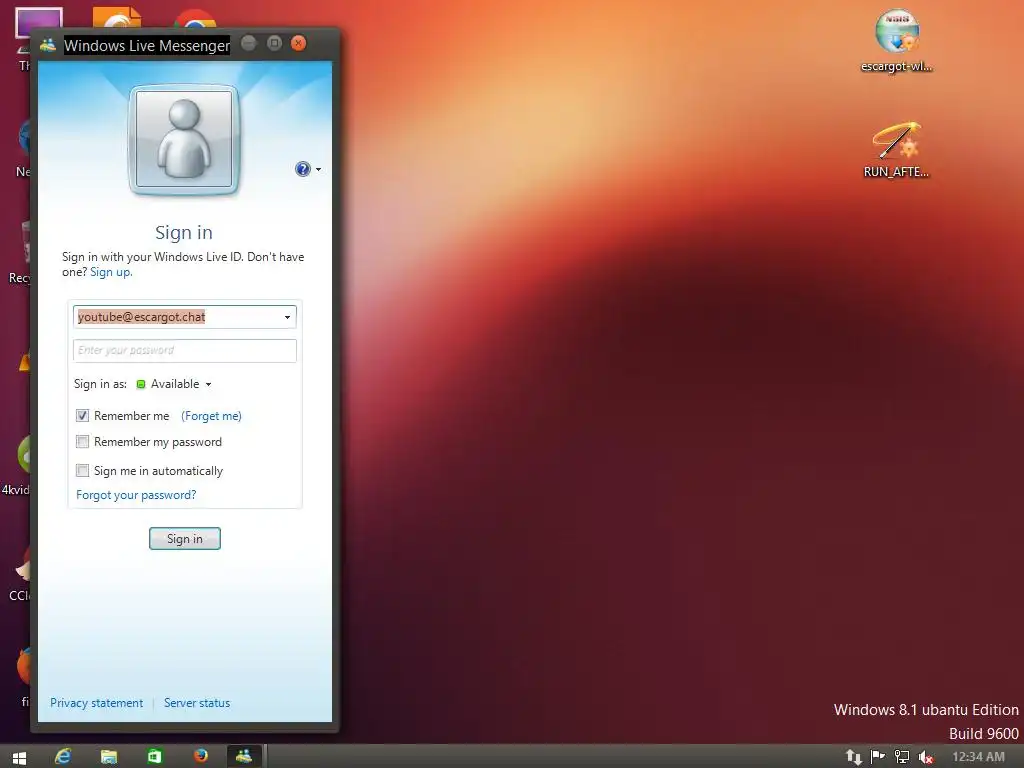The image size is (1024, 768).
Task: Select the escargot-wl installer desktop icon
Action: pos(897,40)
